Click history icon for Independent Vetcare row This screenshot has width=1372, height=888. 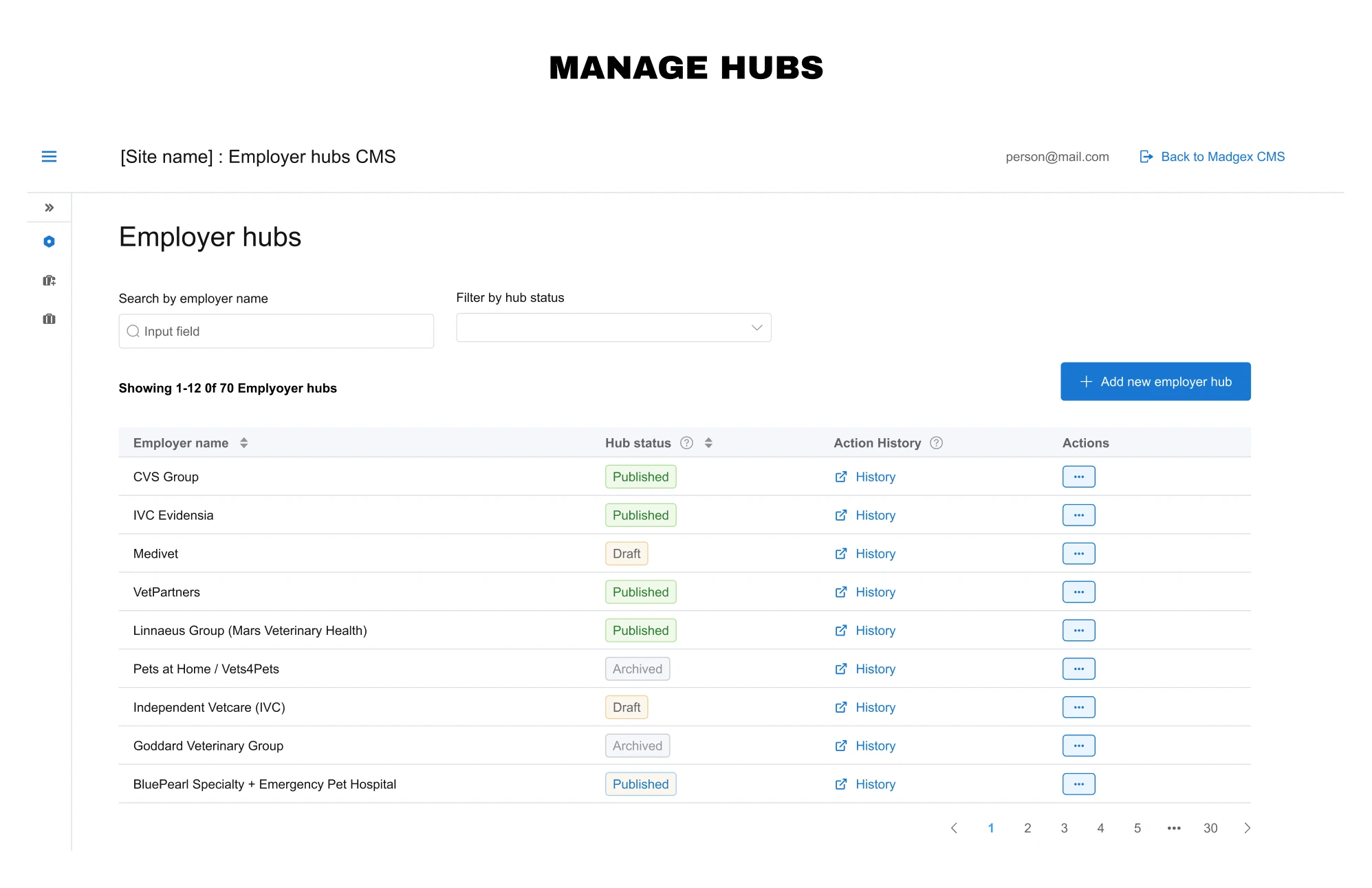[840, 707]
